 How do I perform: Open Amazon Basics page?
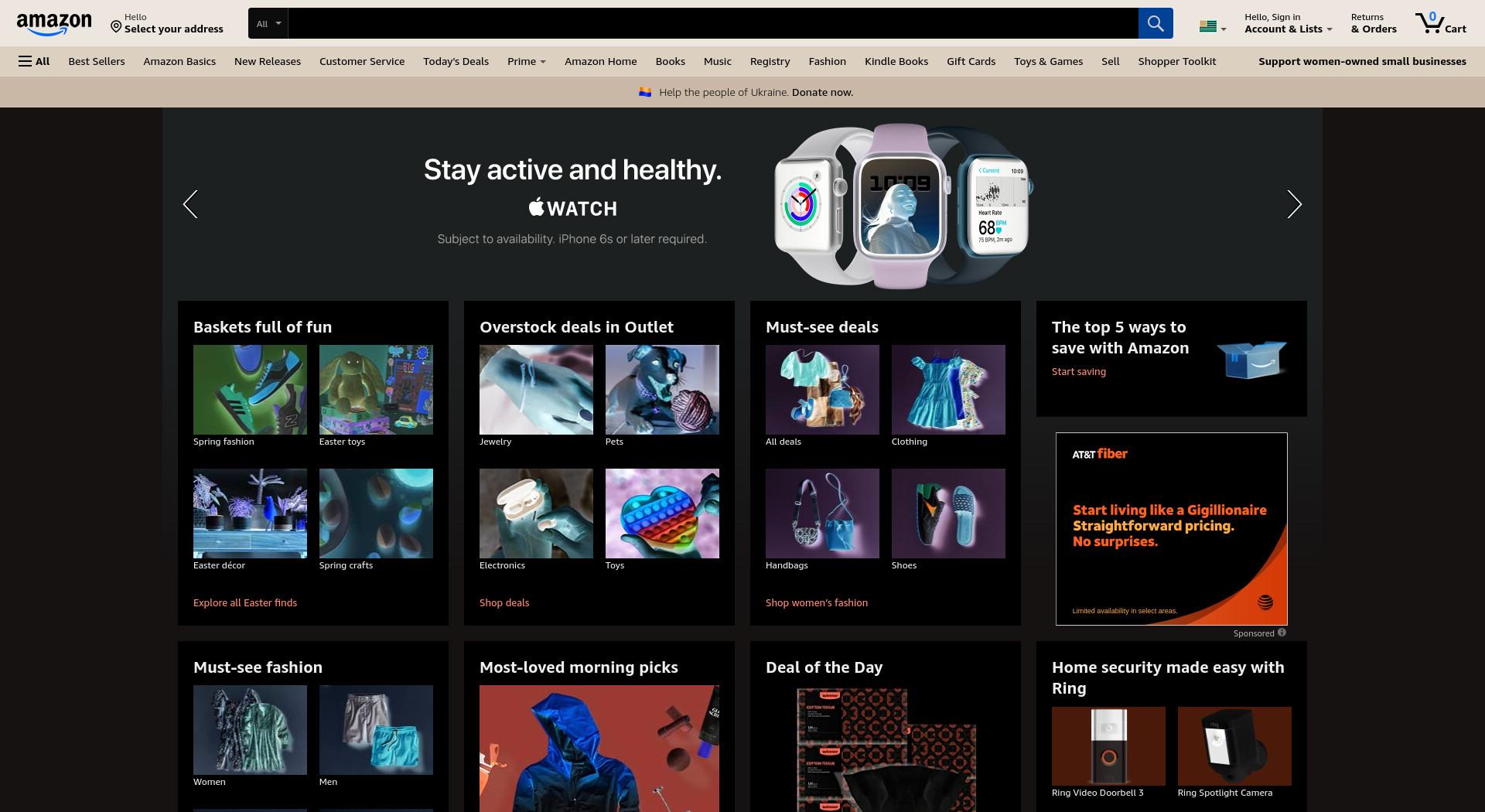pyautogui.click(x=179, y=61)
